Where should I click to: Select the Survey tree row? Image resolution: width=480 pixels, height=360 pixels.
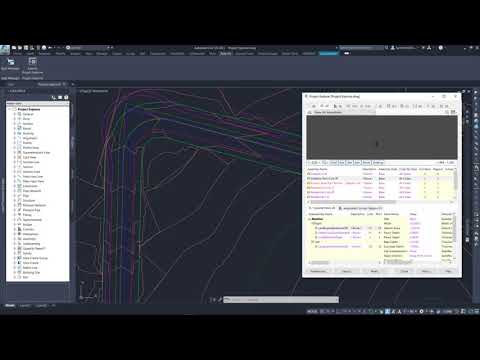pyautogui.click(x=27, y=253)
